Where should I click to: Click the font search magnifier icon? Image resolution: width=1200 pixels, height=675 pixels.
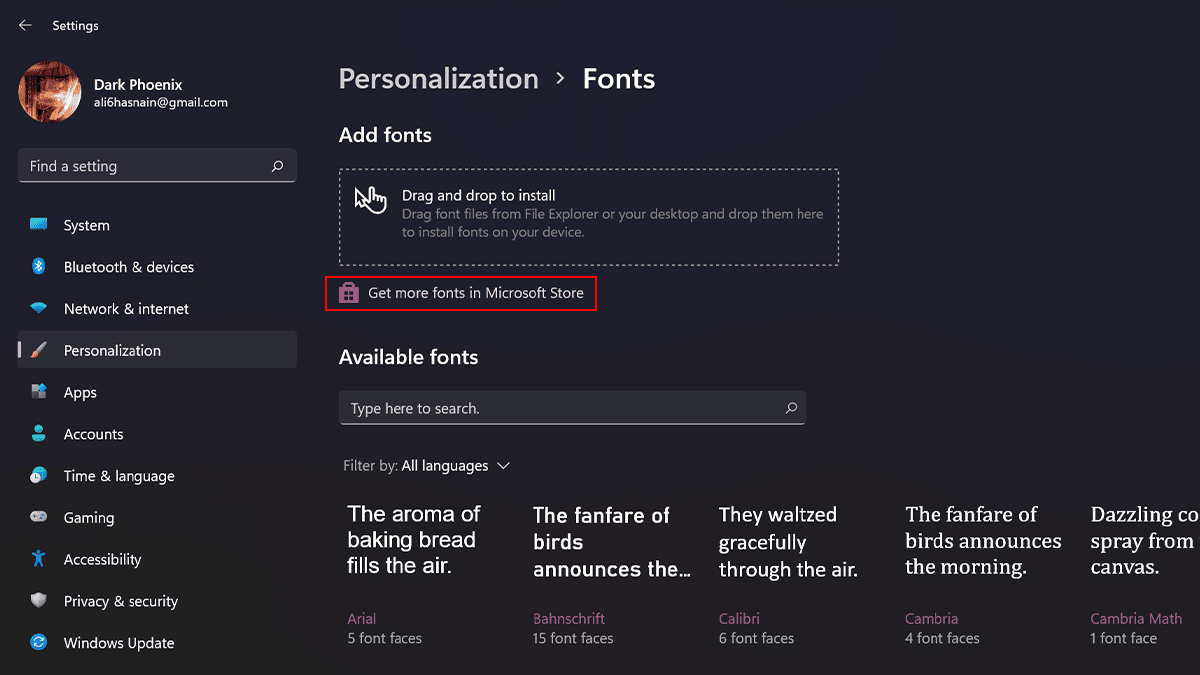pos(791,408)
